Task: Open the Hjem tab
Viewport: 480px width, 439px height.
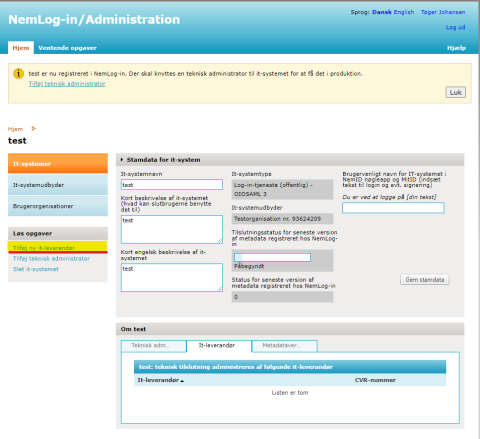Action: click(21, 48)
